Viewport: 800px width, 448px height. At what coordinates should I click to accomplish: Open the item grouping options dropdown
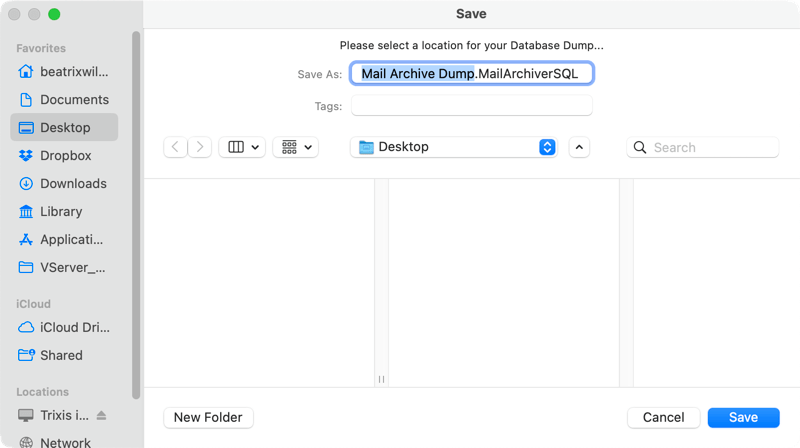297,147
